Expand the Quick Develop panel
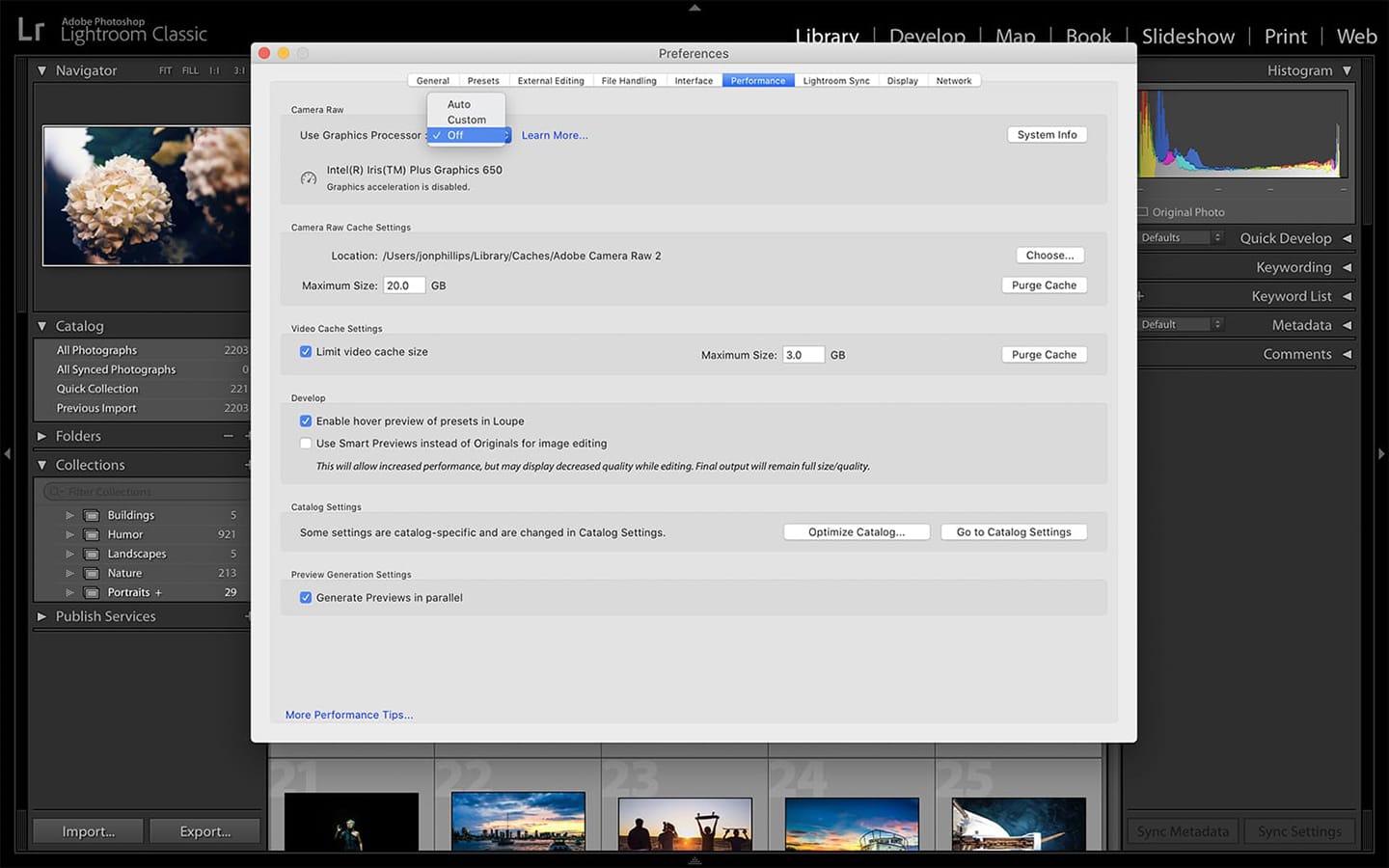The width and height of the screenshot is (1389, 868). [x=1348, y=238]
